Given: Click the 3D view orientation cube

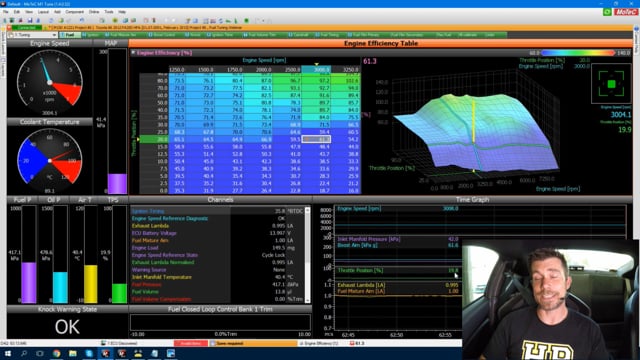Looking at the screenshot, I should (x=611, y=84).
